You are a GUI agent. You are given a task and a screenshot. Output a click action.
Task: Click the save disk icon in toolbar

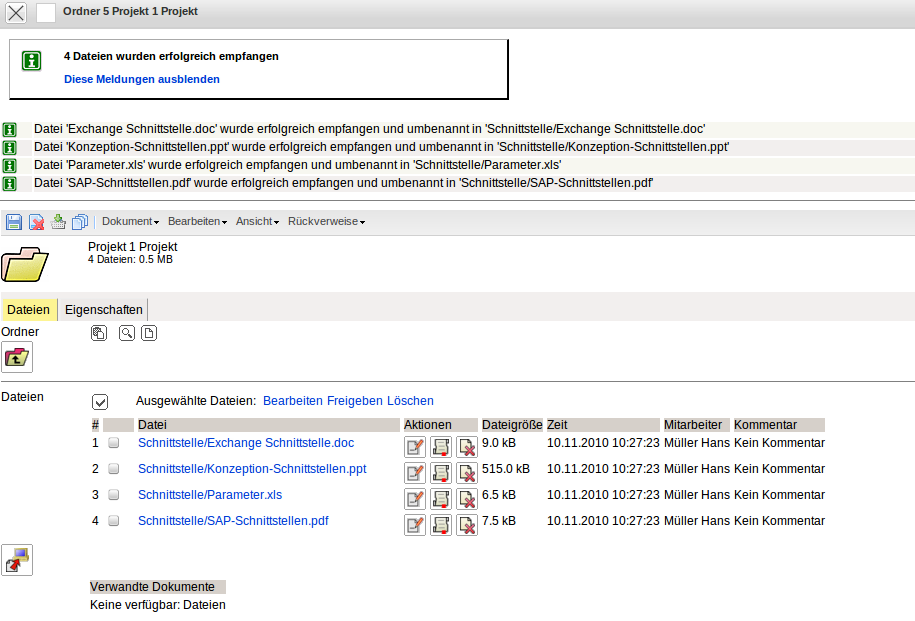[14, 222]
